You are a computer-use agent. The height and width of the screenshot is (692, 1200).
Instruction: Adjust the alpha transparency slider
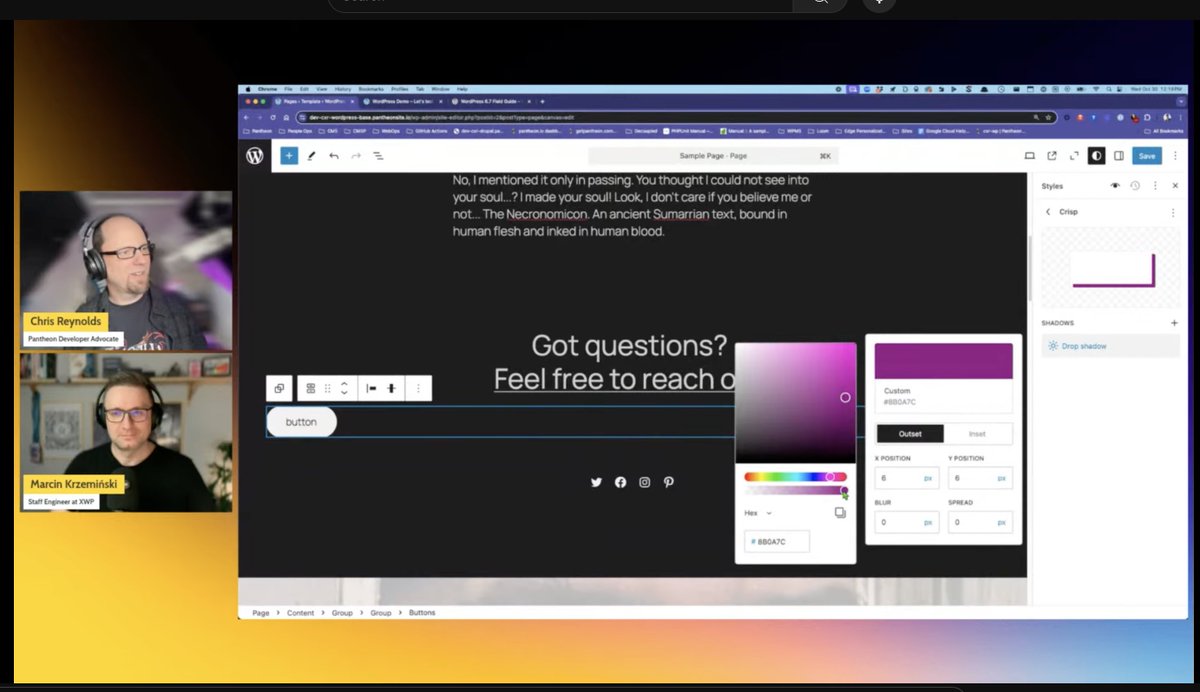[x=796, y=490]
